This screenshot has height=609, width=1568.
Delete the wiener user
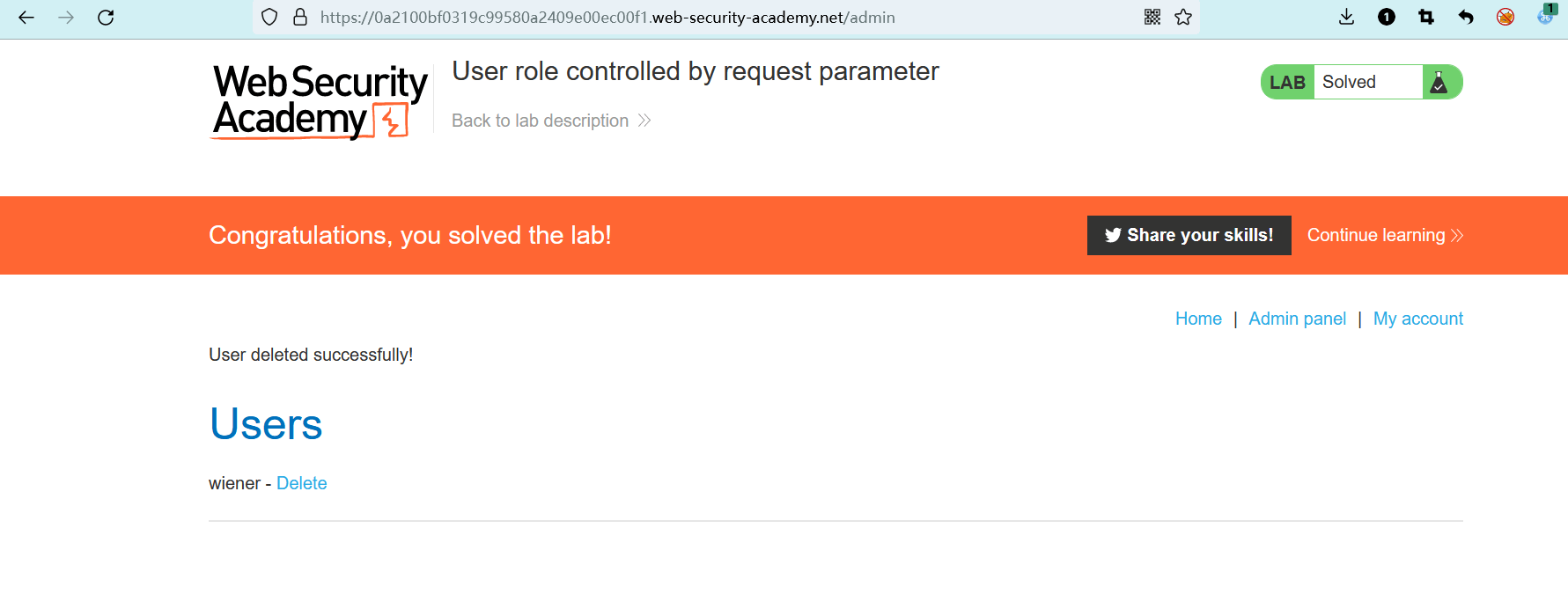click(302, 484)
